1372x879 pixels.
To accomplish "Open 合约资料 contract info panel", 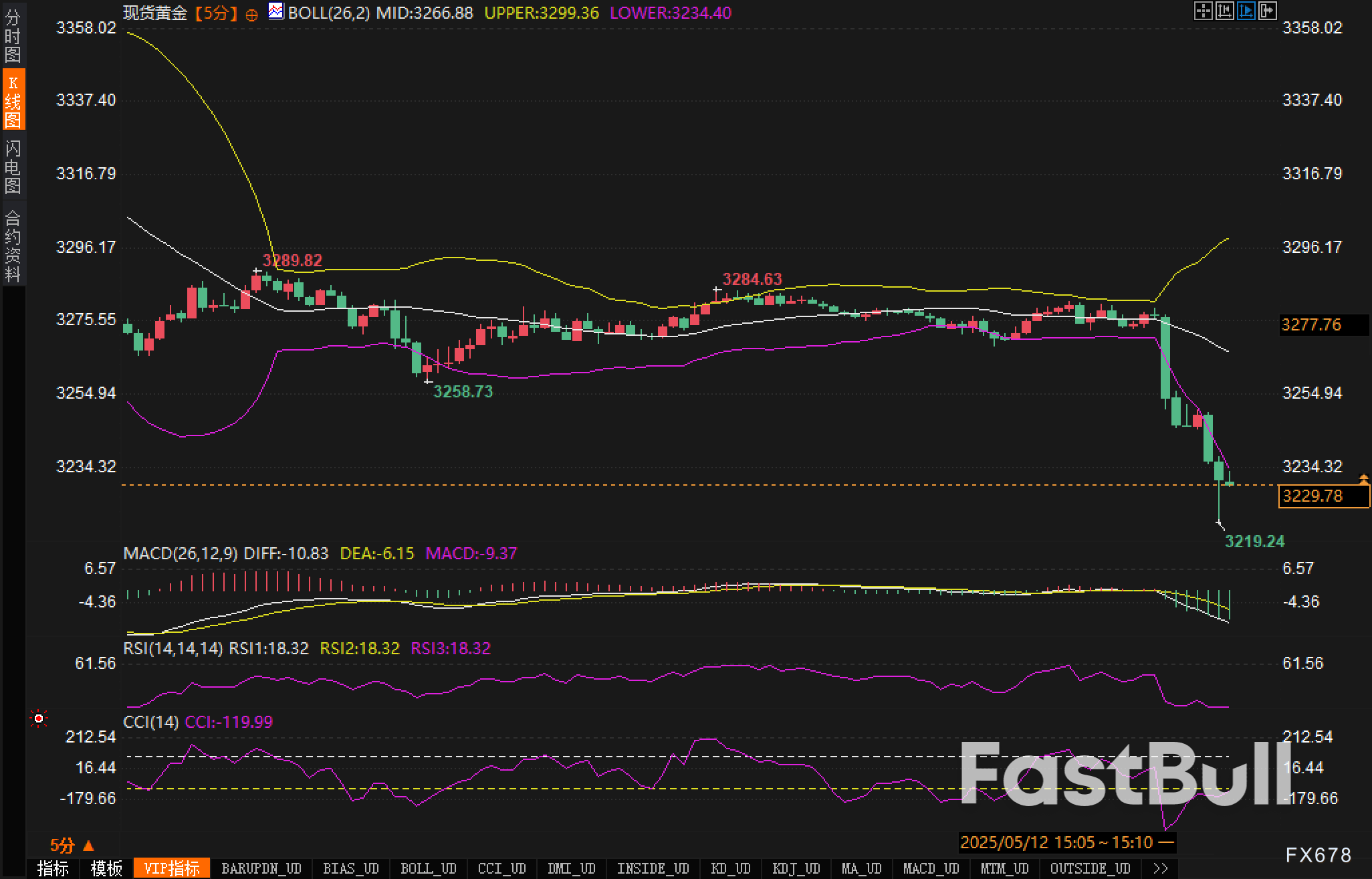I will [x=13, y=246].
